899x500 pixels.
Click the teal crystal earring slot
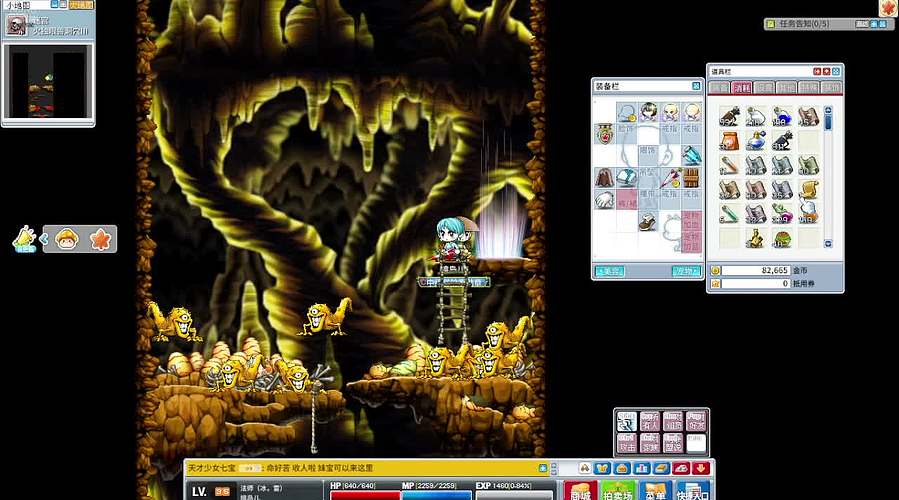(x=692, y=155)
